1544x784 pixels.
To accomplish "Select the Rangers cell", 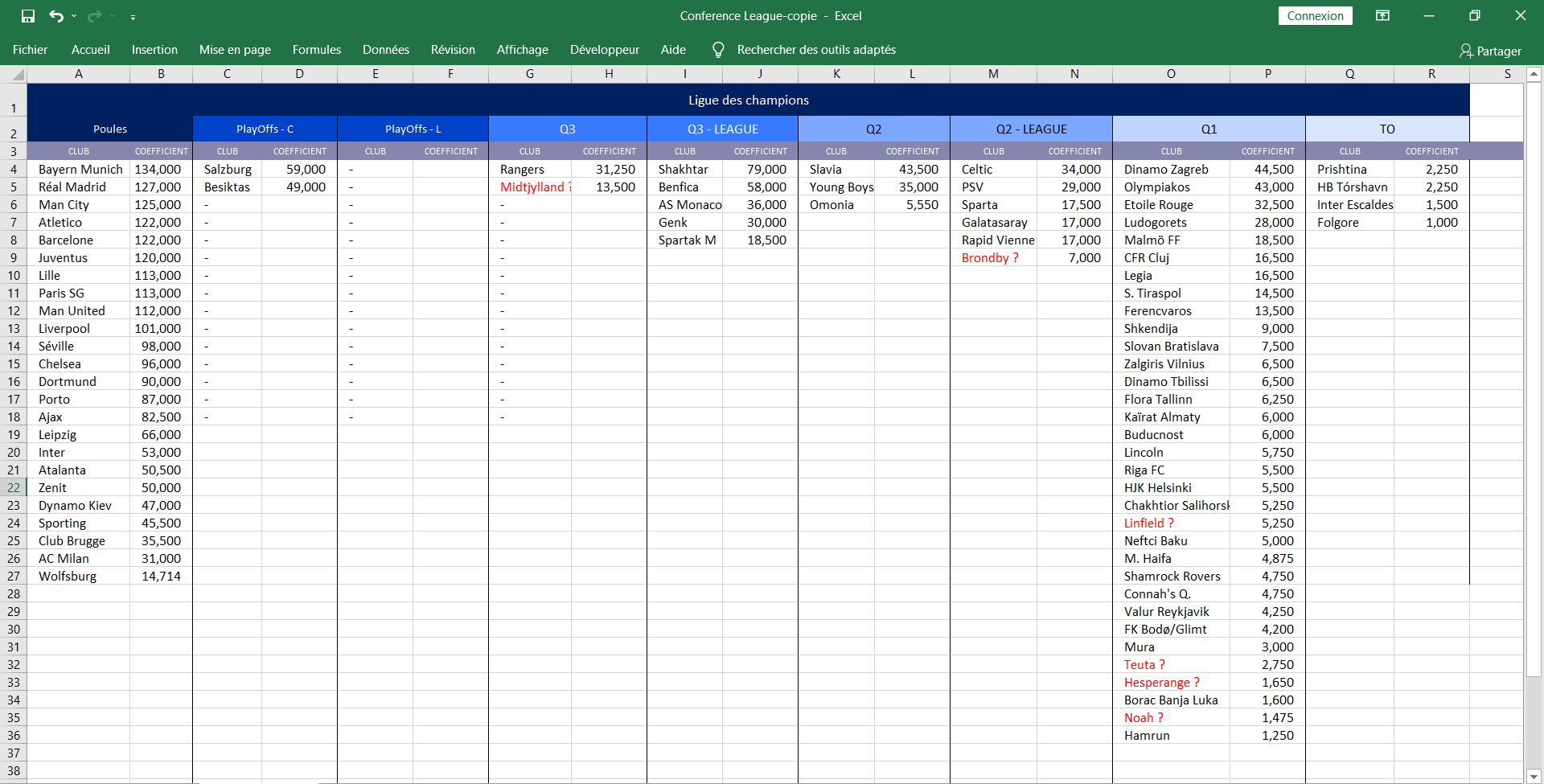I will [530, 170].
